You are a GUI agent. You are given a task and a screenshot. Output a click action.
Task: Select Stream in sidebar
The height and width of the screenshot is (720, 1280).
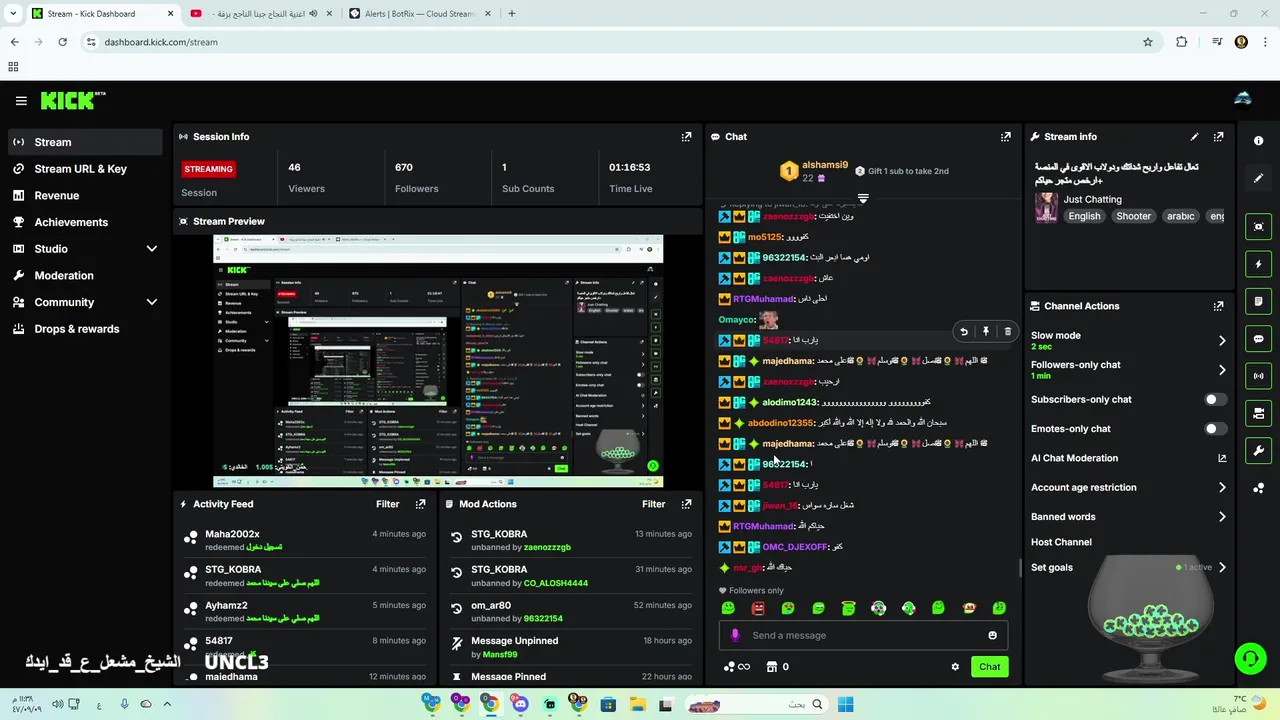tap(84, 142)
